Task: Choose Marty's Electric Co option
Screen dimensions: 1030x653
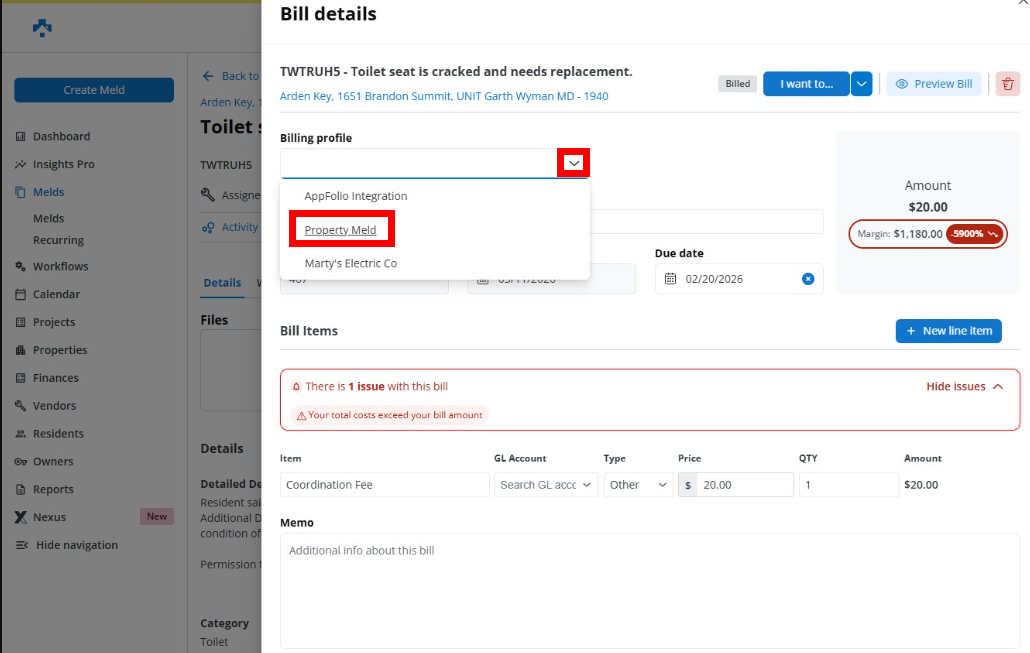Action: (350, 263)
